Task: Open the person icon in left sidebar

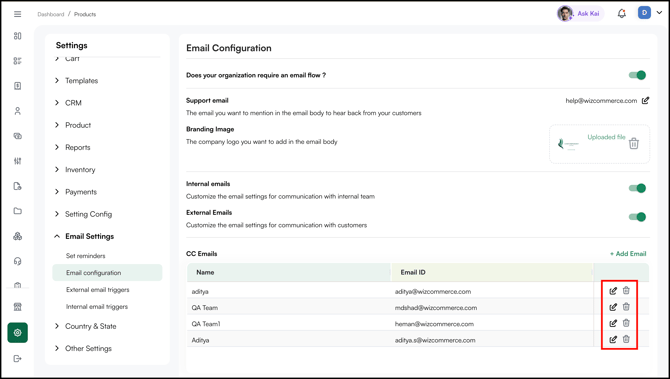Action: tap(18, 111)
